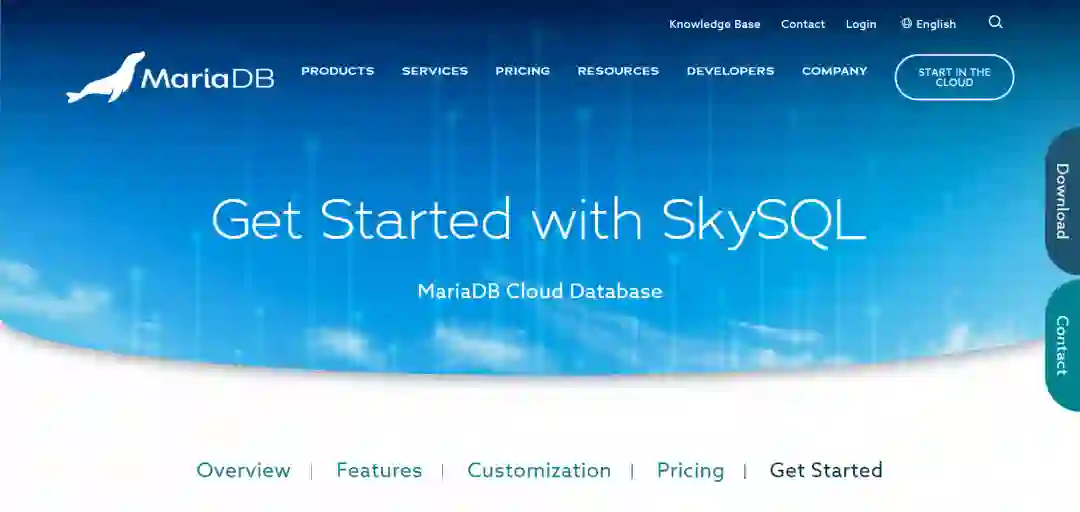
Task: Open the Services menu
Action: click(435, 71)
